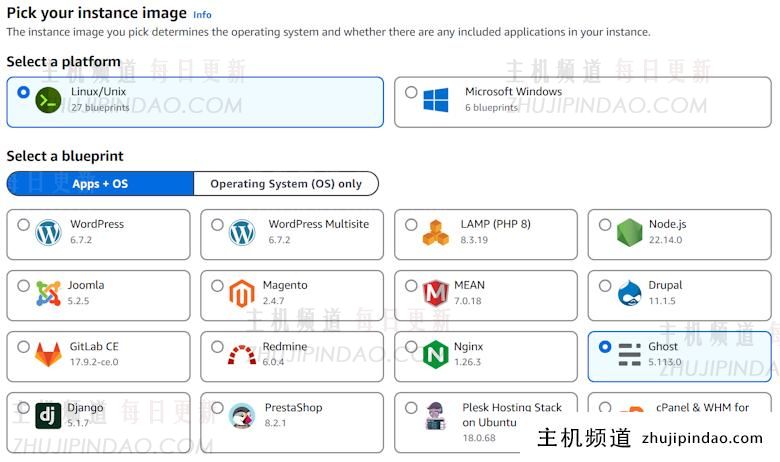Click the "17.9.2-ce.0" version text
This screenshot has width=780, height=462.
(94, 362)
